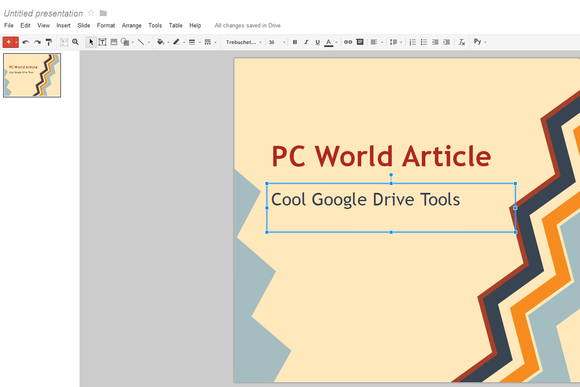
Task: Click the rotation handle above the subtitle box
Action: [391, 175]
